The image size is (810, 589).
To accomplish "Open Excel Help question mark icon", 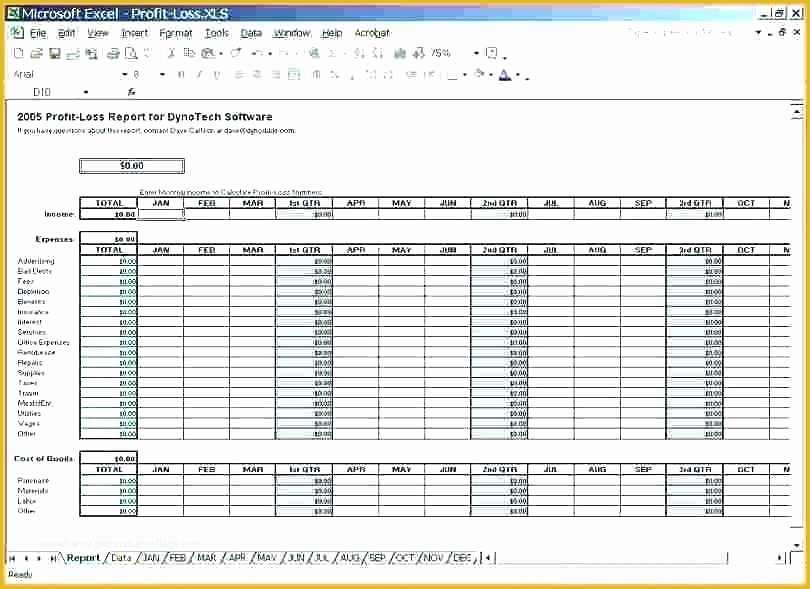I will point(492,53).
